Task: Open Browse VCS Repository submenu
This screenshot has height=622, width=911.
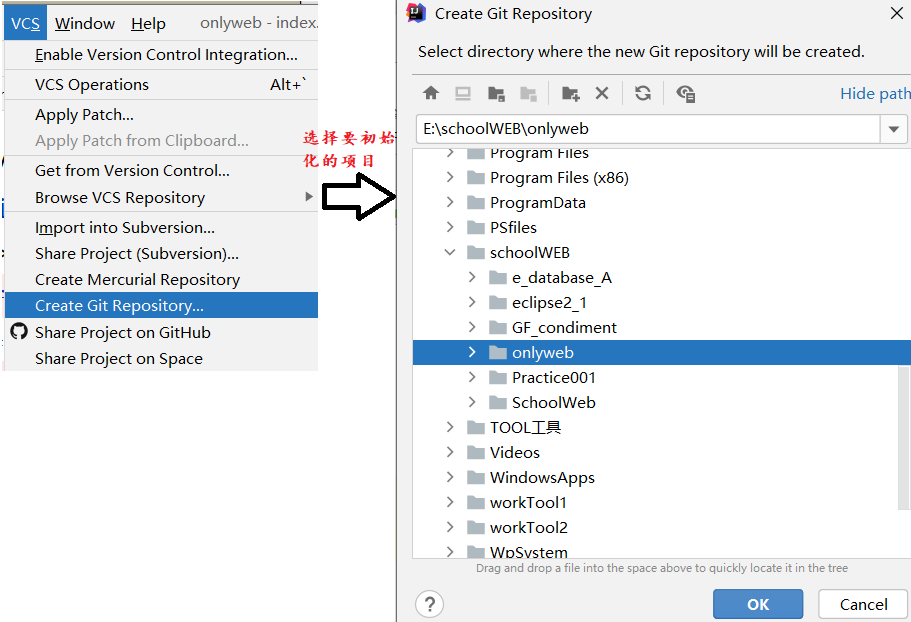Action: 161,197
